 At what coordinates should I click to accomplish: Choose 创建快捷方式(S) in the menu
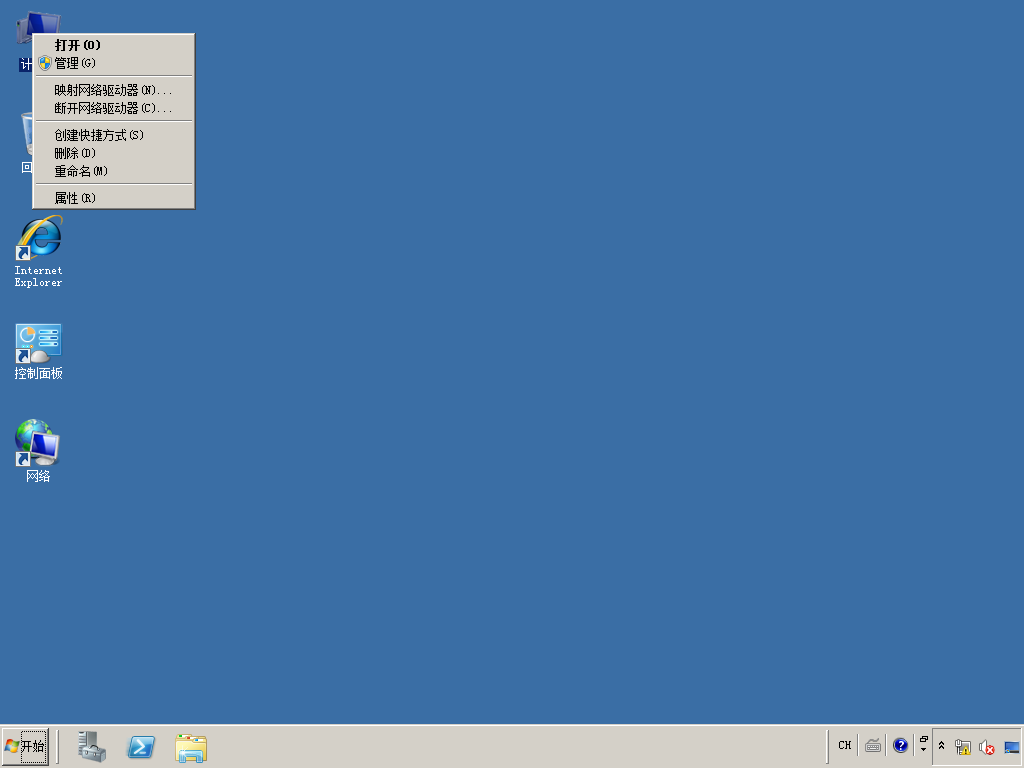114,135
